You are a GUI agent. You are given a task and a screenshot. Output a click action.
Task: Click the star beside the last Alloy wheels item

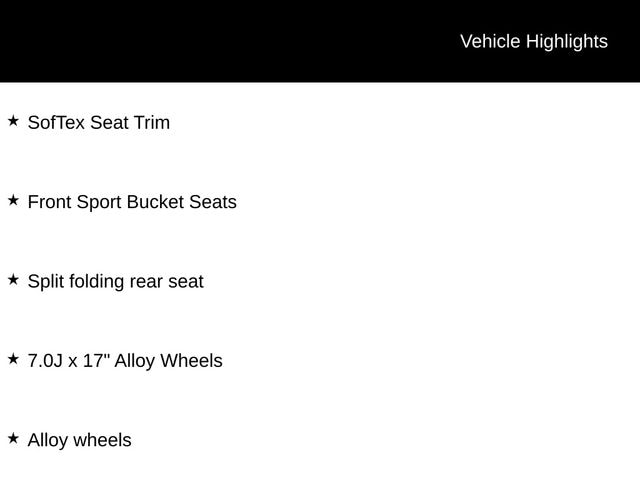click(13, 438)
